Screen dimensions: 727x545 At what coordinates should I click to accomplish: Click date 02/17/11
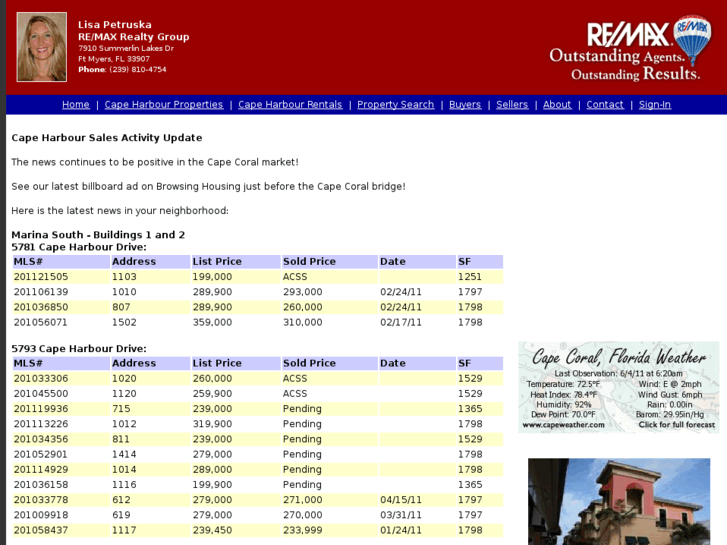[401, 322]
